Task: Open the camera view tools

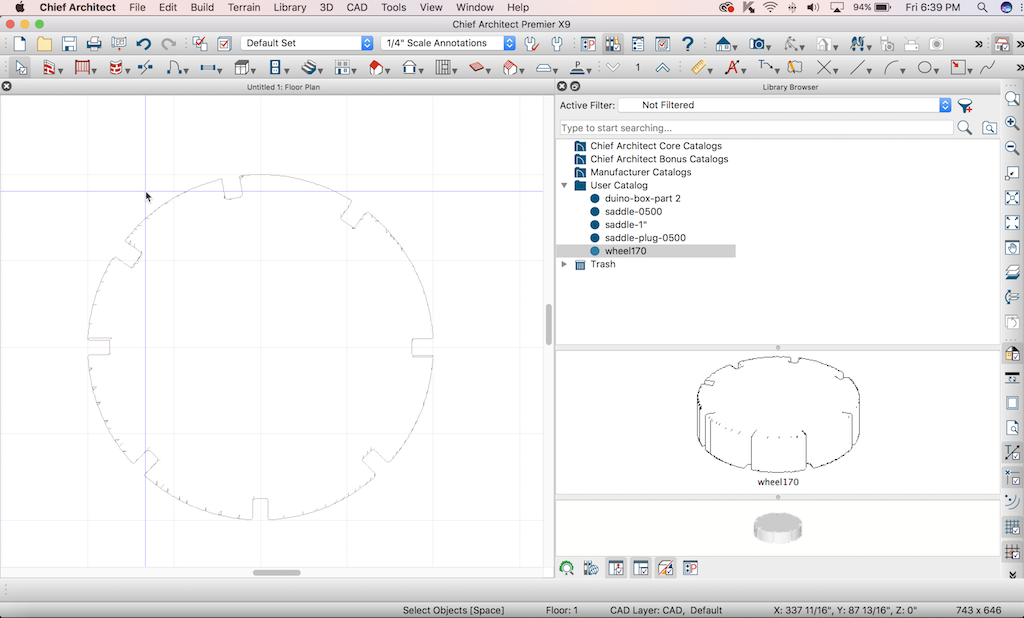Action: pyautogui.click(x=758, y=44)
